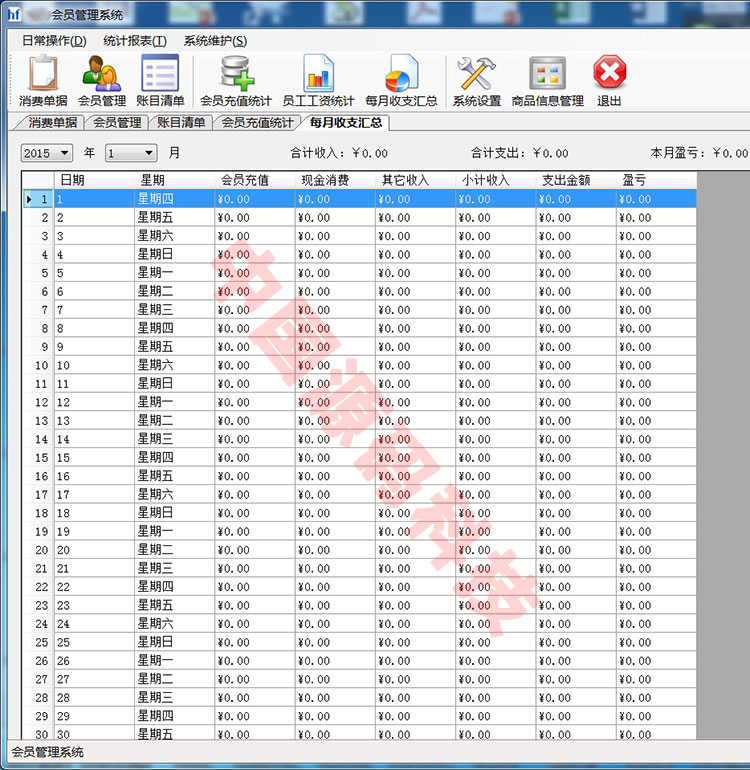This screenshot has height=770, width=750.
Task: Switch to the 会员充值统计 tab
Action: (257, 122)
